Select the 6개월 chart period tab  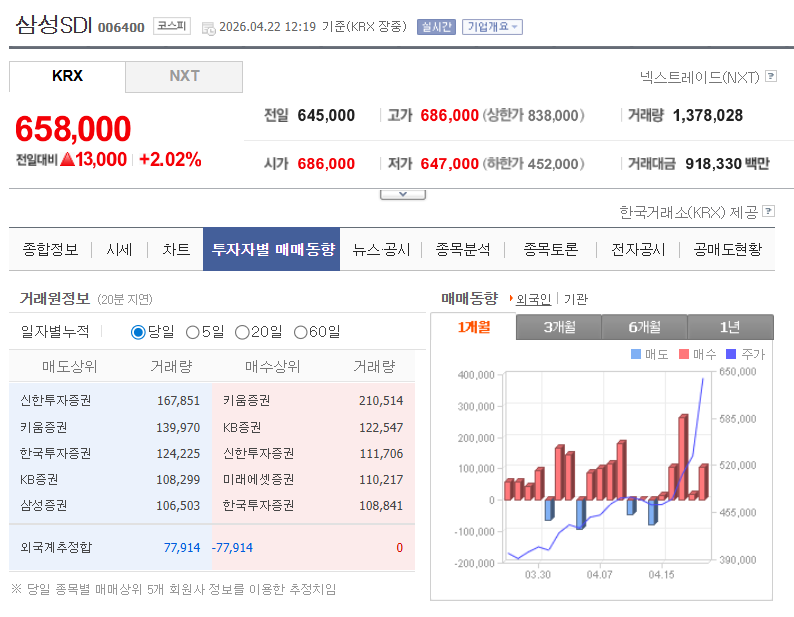[645, 327]
